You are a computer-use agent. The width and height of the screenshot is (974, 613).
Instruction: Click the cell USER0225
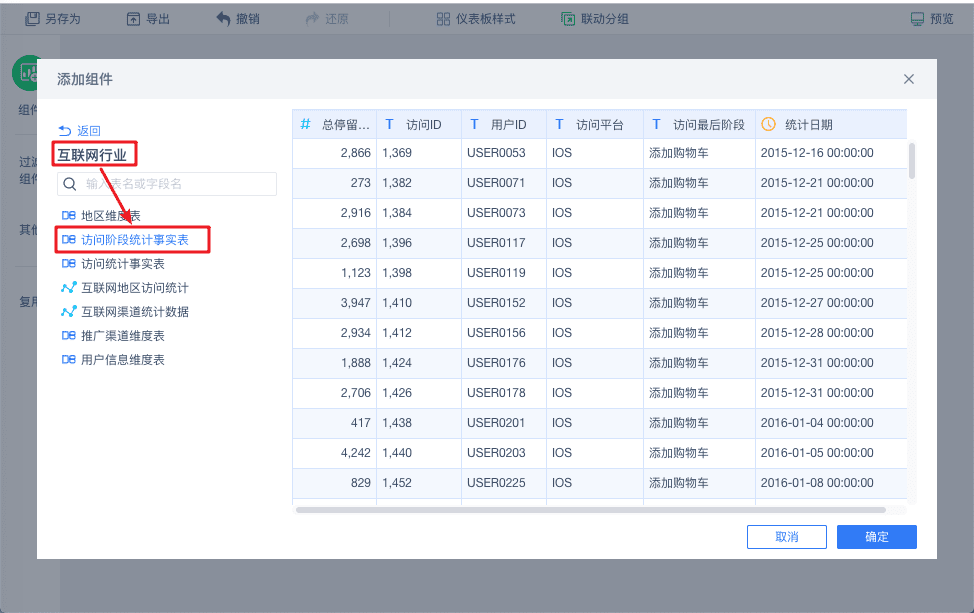[496, 483]
